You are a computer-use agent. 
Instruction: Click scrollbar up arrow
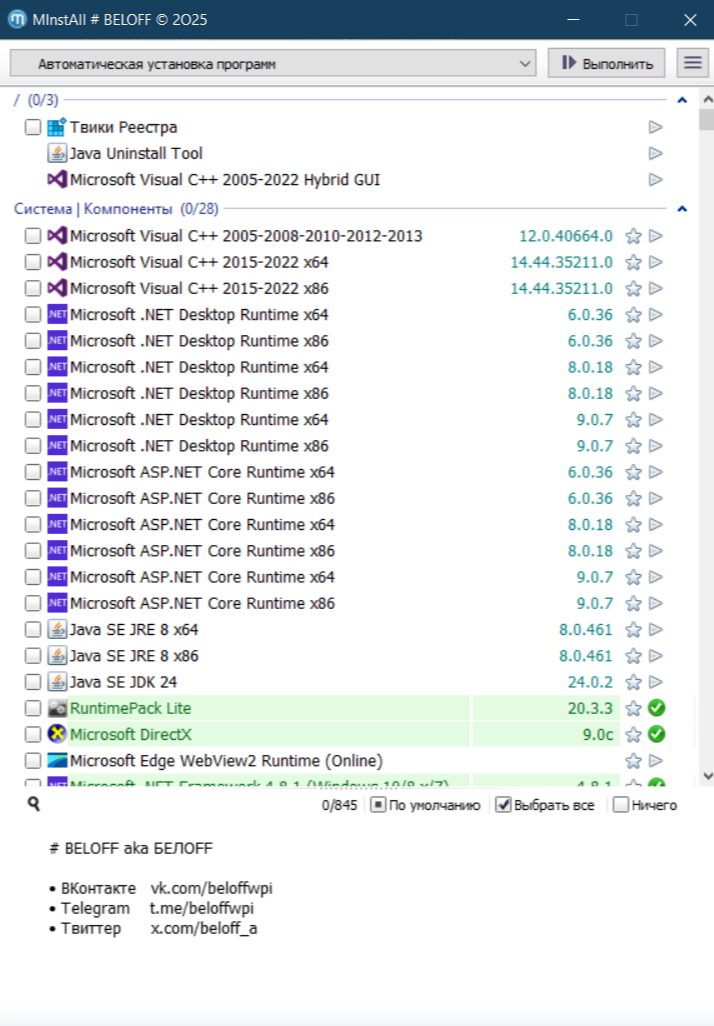[x=707, y=99]
